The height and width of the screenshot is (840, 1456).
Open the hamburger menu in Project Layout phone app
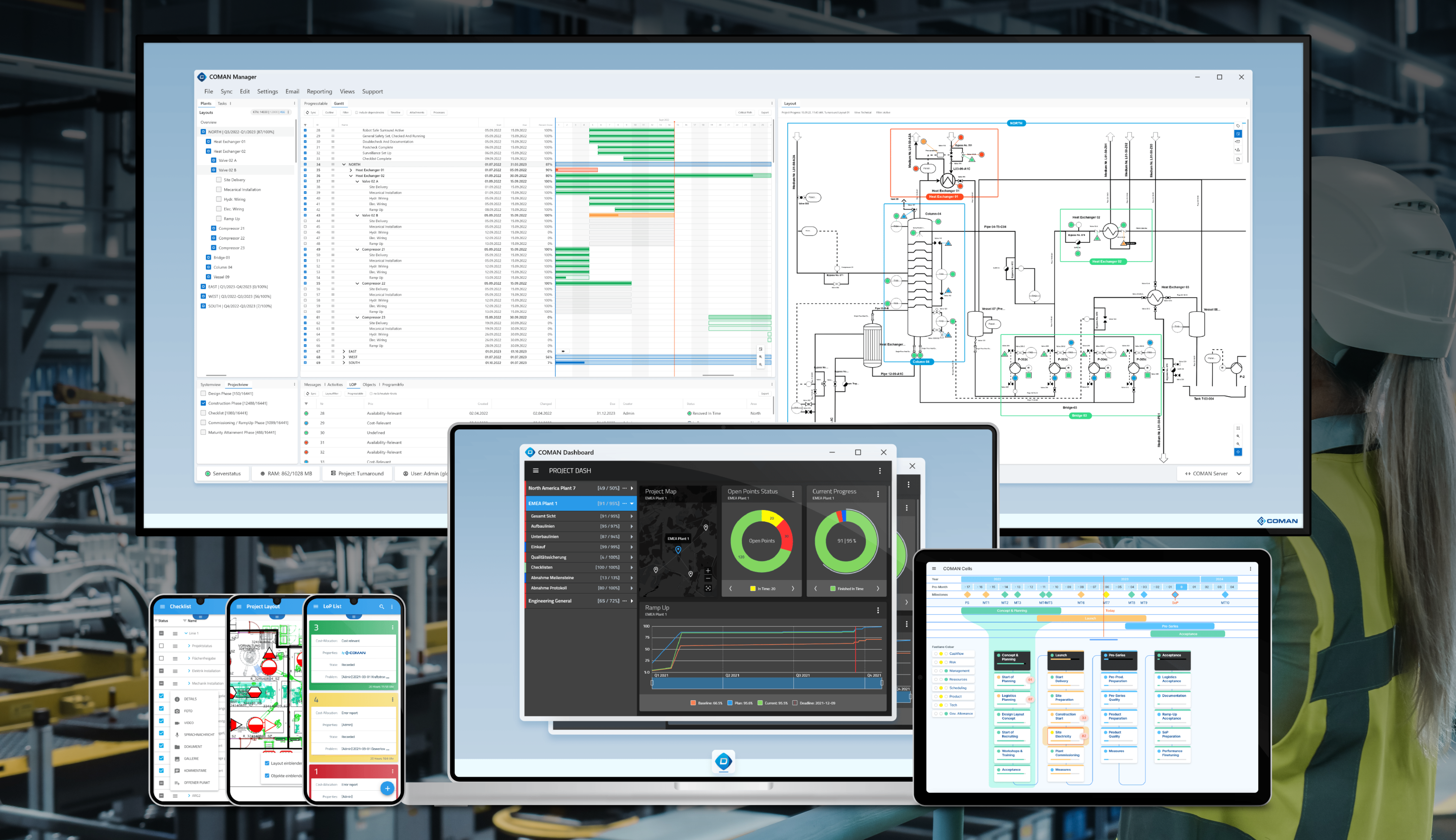pos(239,606)
